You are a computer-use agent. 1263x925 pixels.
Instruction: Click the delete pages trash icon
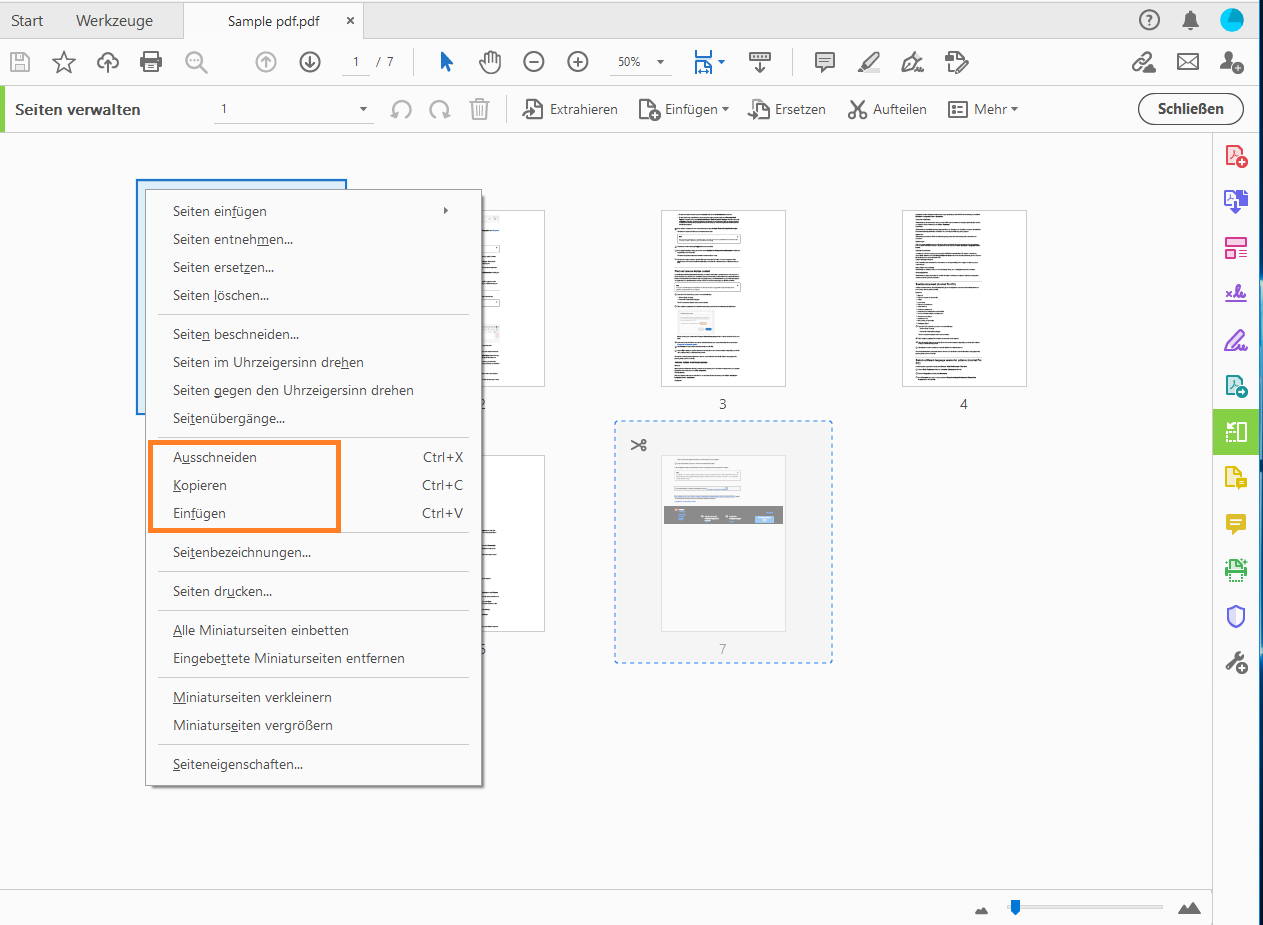pos(480,109)
